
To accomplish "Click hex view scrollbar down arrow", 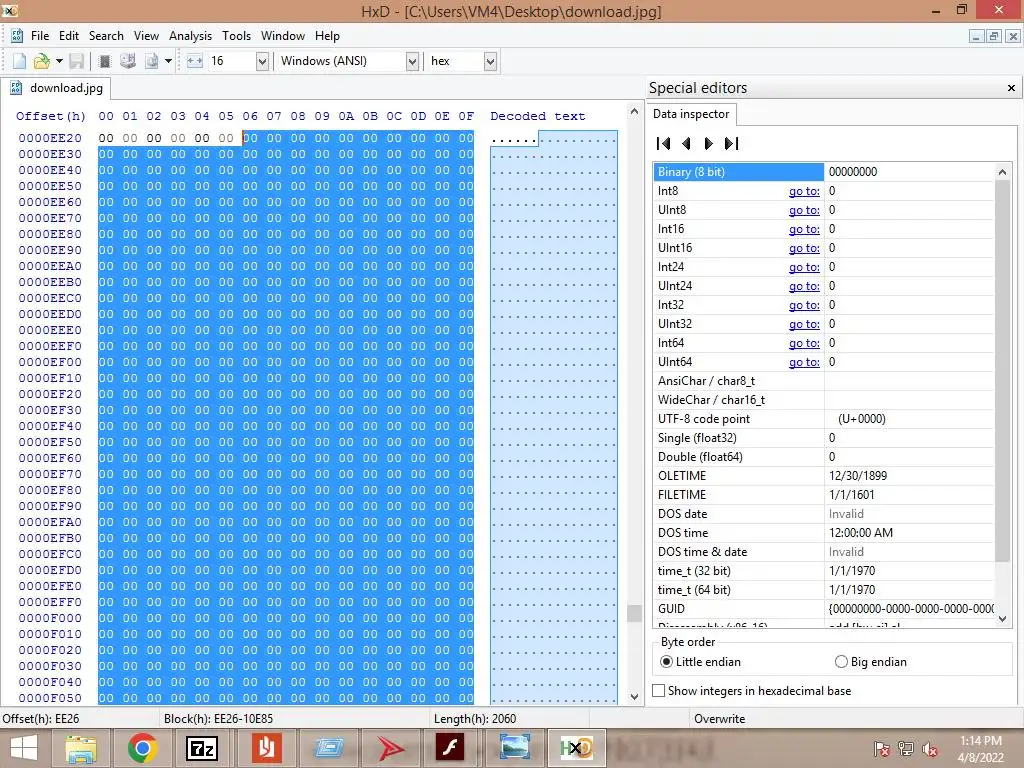I will point(634,696).
